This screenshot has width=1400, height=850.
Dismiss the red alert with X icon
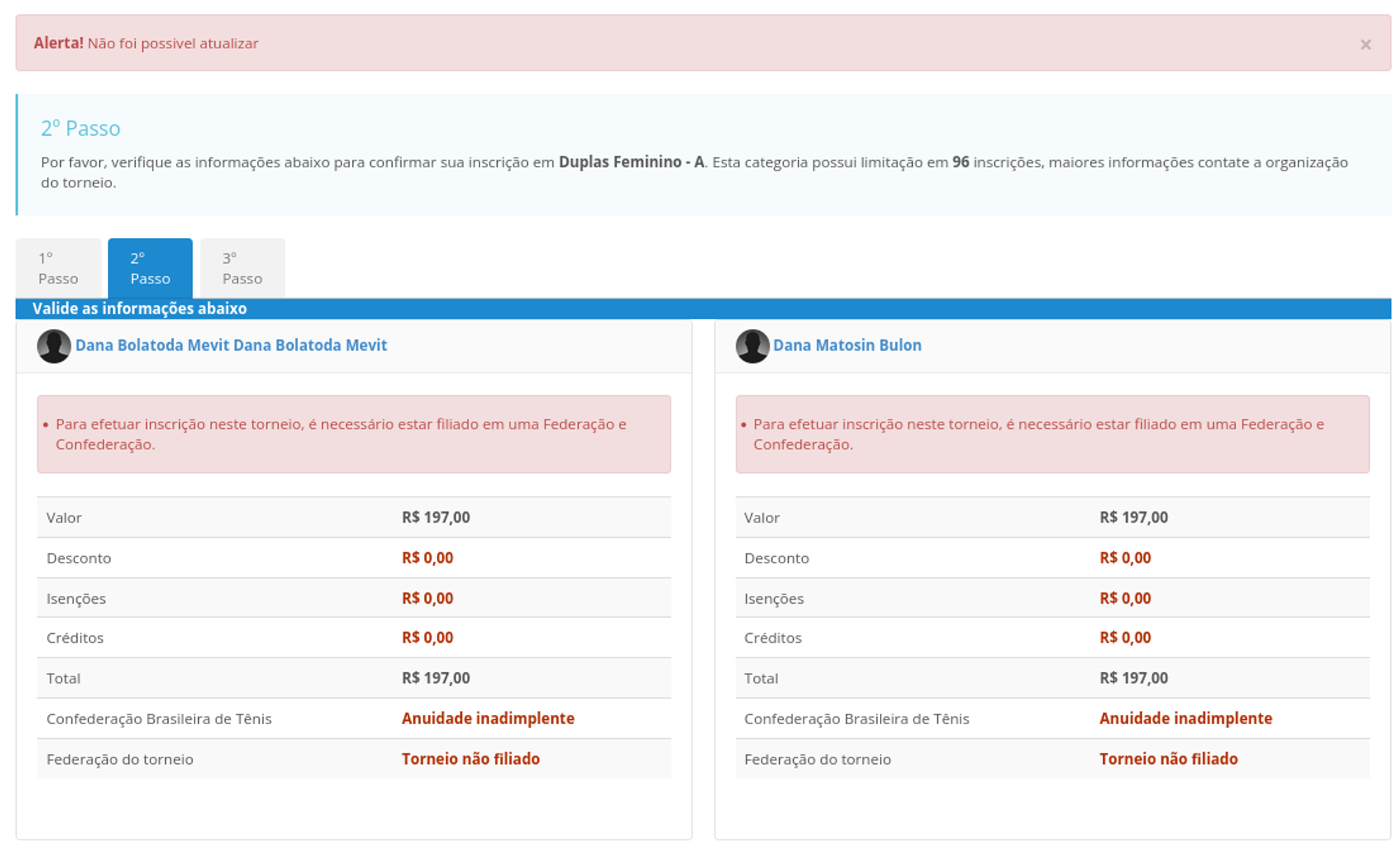[x=1364, y=45]
